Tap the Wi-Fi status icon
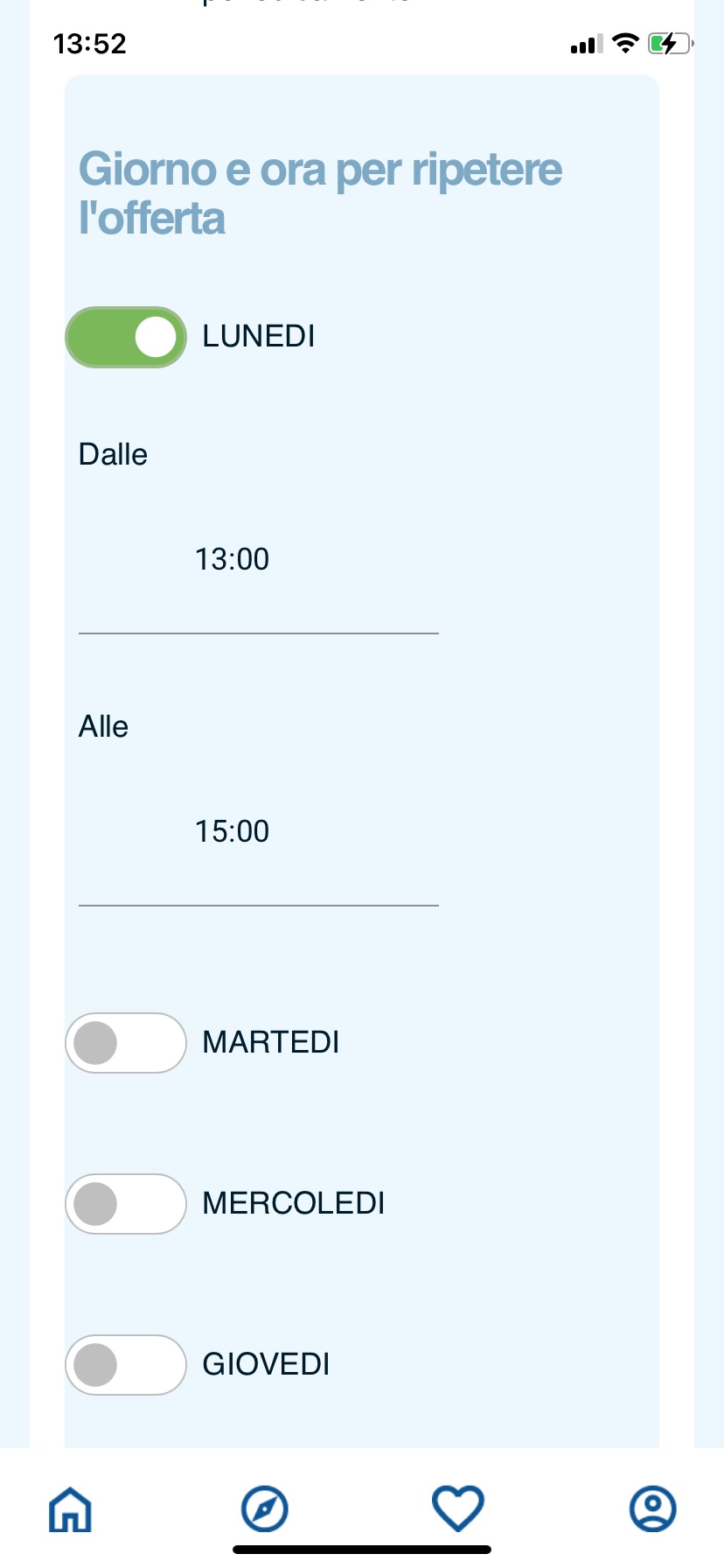 [625, 44]
